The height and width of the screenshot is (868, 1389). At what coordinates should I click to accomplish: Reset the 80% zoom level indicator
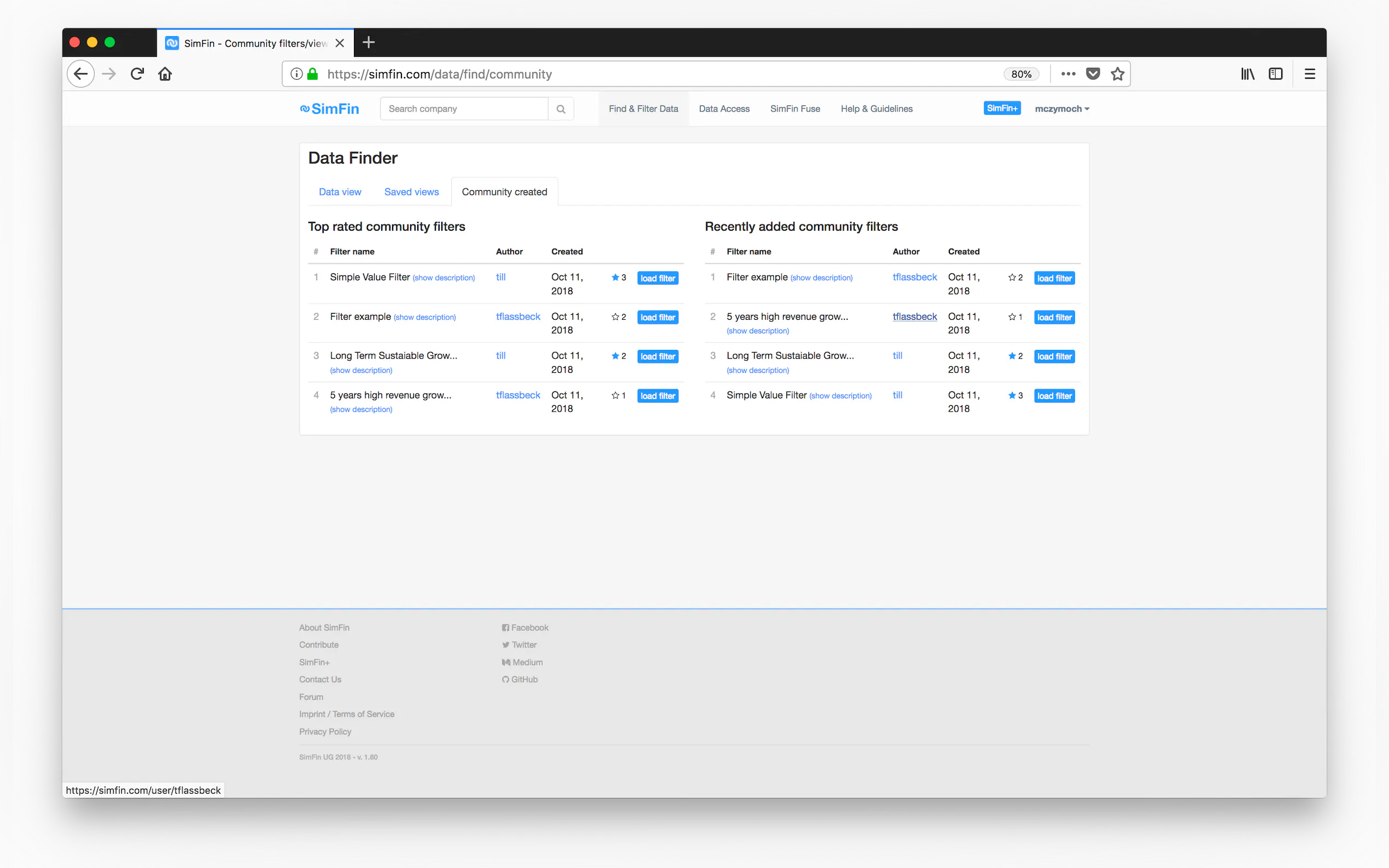(x=1021, y=74)
